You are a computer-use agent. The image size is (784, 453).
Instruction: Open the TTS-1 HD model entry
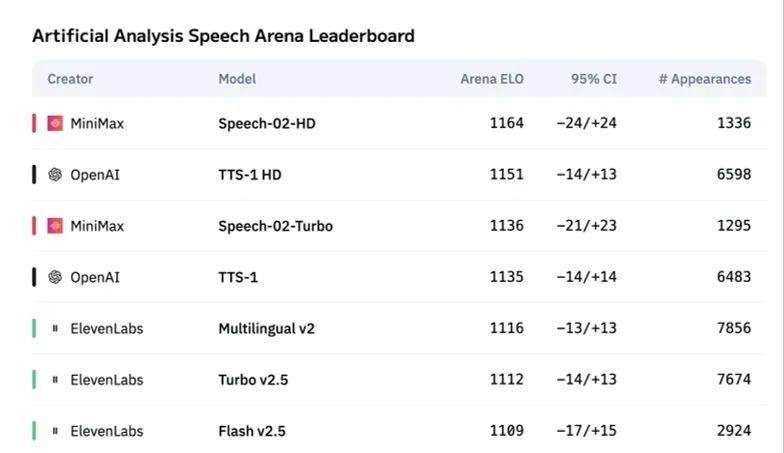250,175
